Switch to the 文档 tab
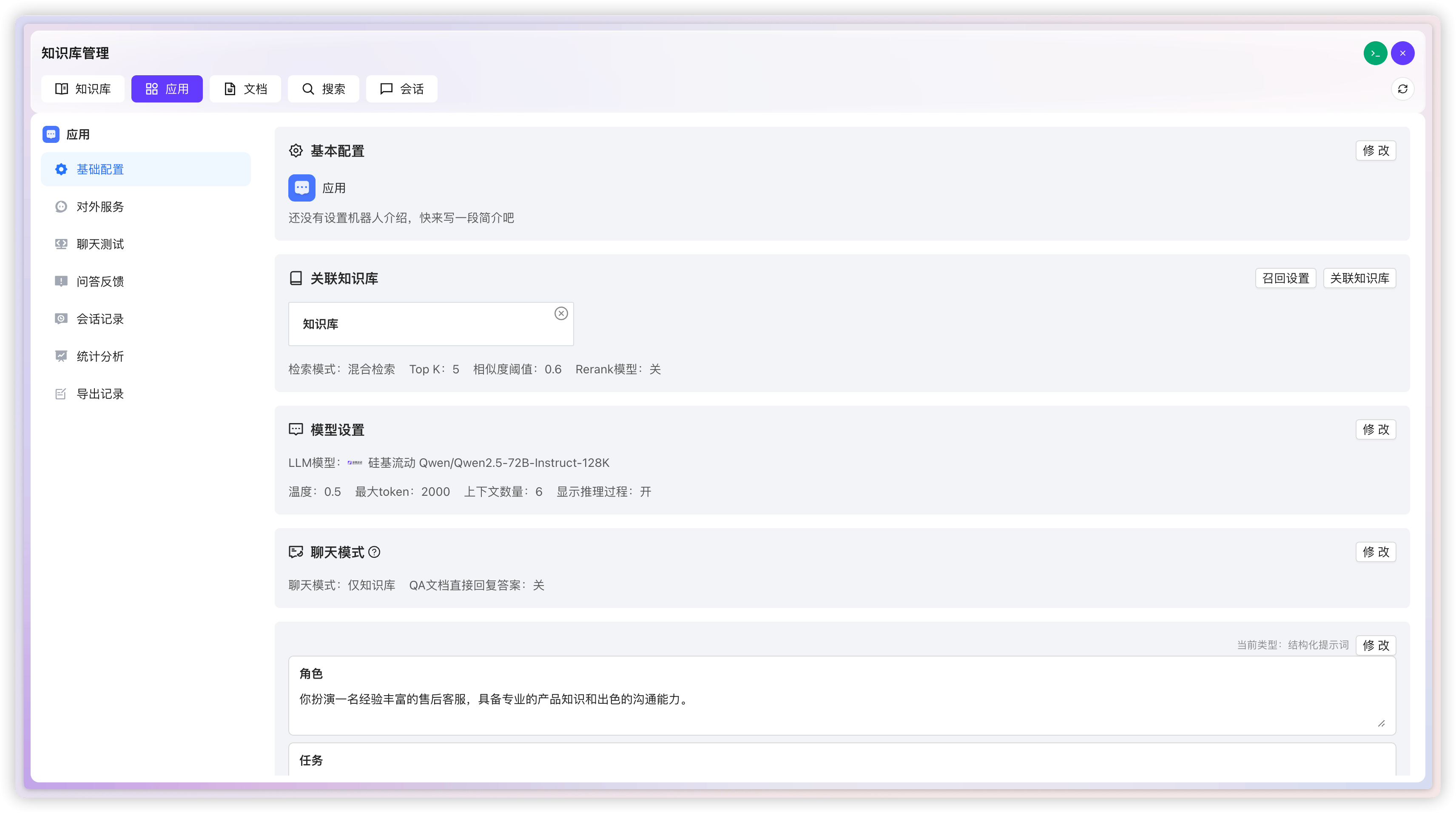1456x813 pixels. tap(245, 89)
